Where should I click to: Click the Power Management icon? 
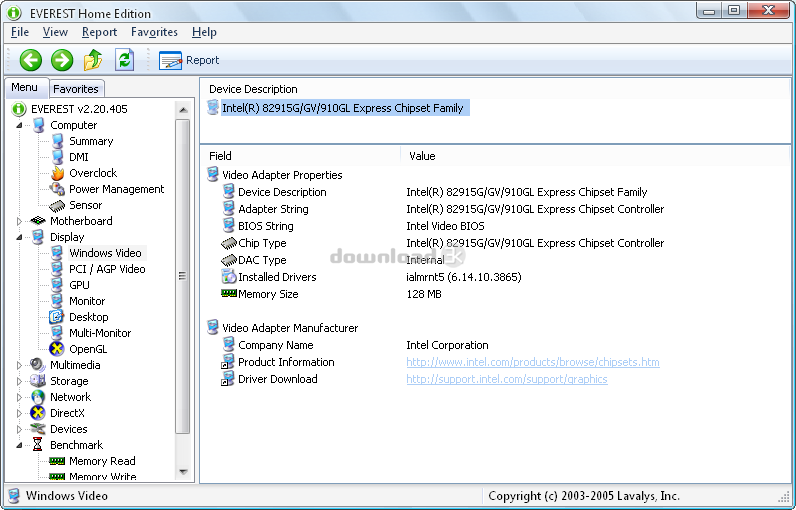pos(58,189)
